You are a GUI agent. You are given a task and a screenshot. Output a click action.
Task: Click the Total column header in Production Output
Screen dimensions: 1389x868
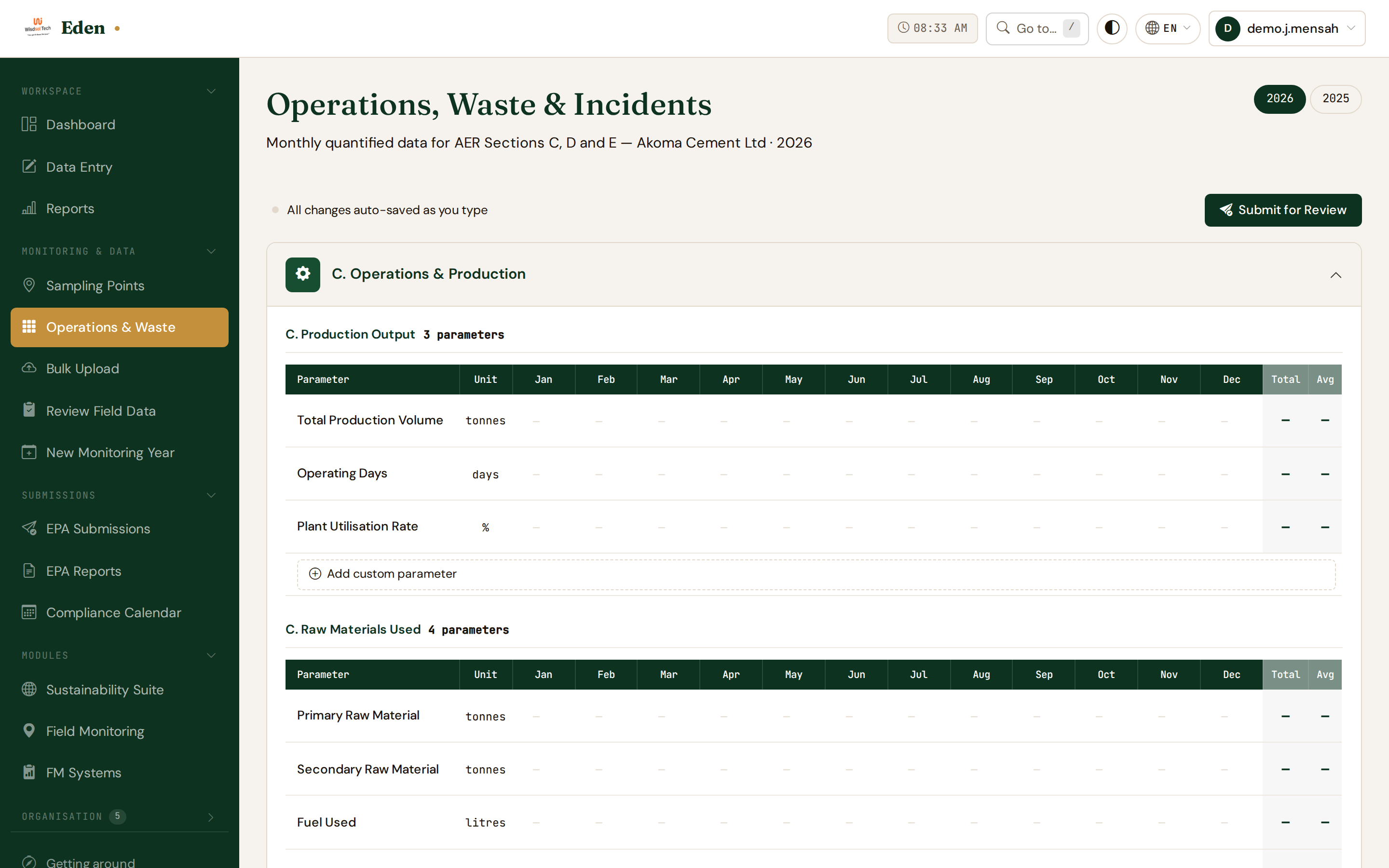(1285, 380)
